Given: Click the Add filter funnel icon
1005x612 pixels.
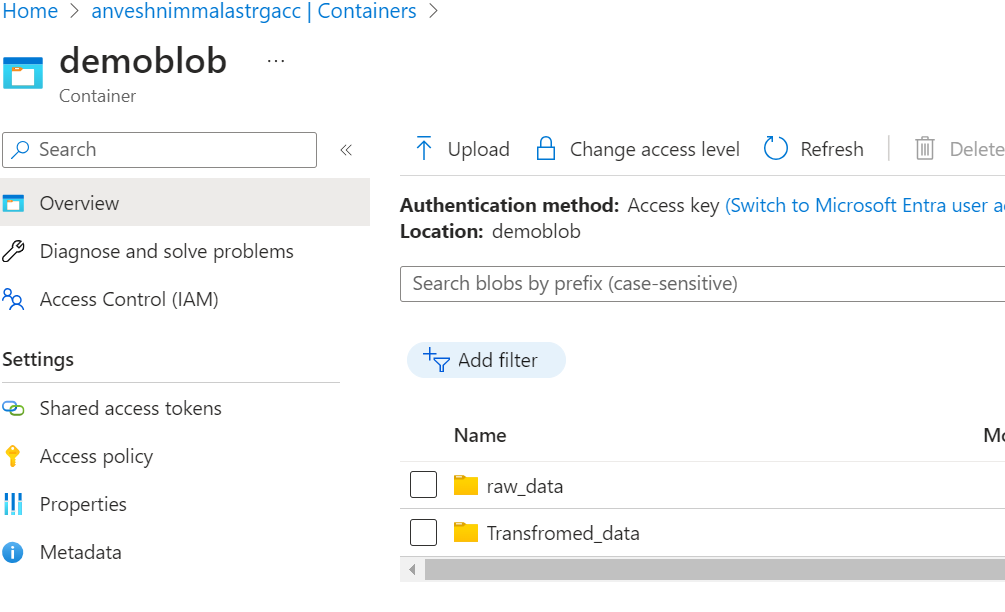Looking at the screenshot, I should (436, 360).
